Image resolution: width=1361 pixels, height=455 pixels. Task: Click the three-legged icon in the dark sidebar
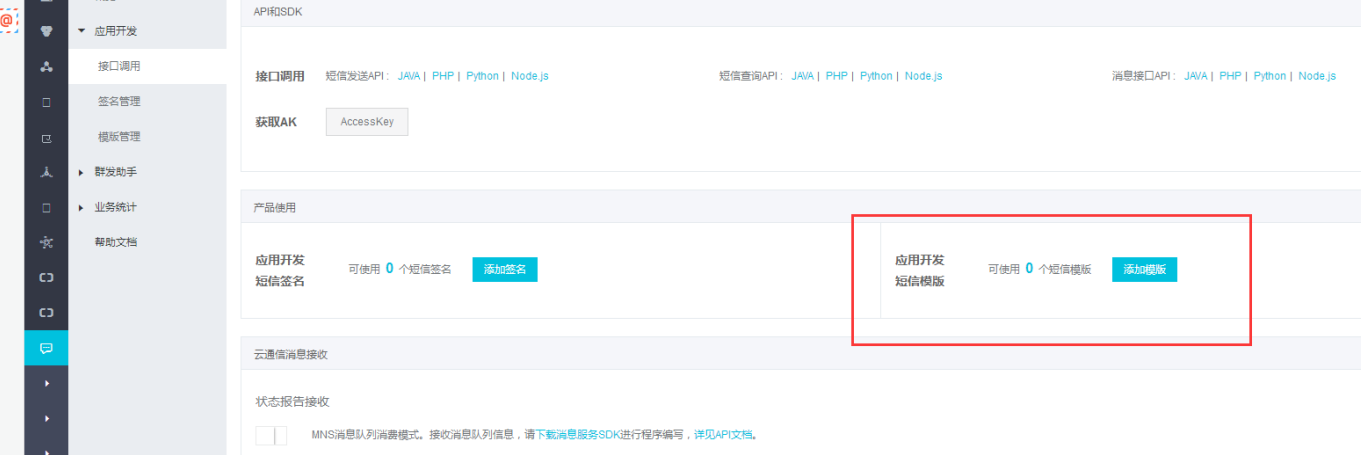pyautogui.click(x=46, y=172)
